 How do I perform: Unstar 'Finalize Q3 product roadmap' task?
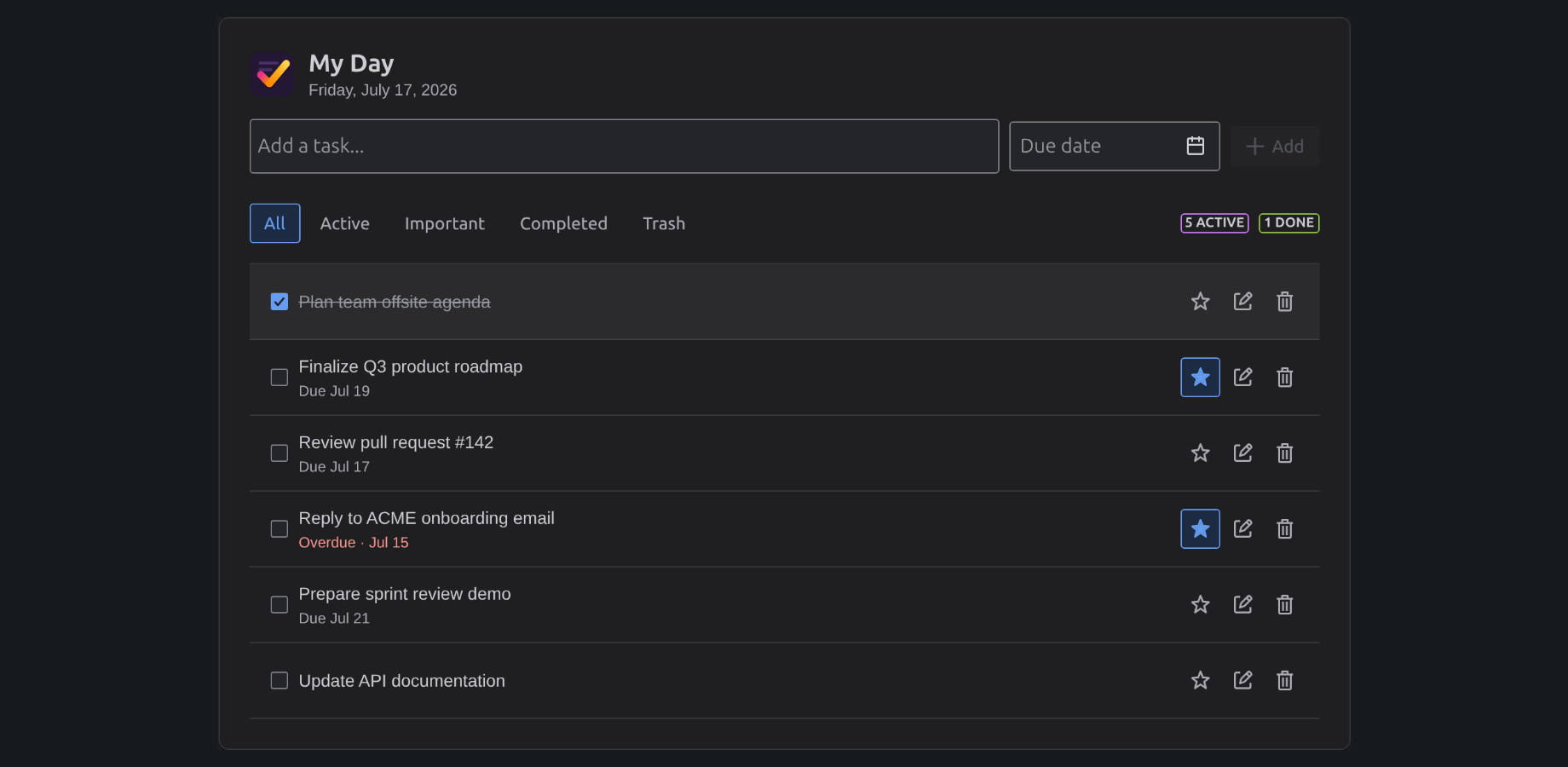coord(1200,378)
